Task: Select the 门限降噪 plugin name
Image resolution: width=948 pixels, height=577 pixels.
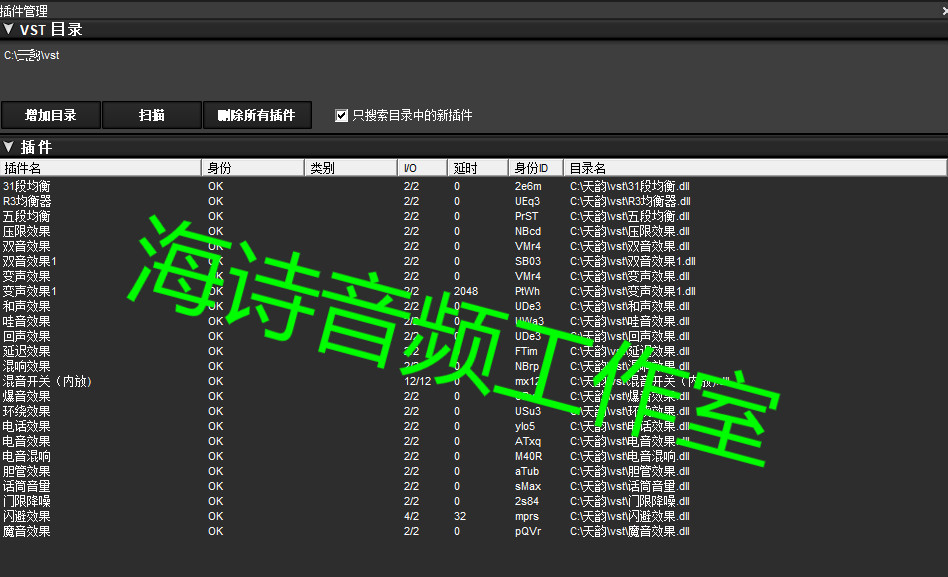Action: 27,501
